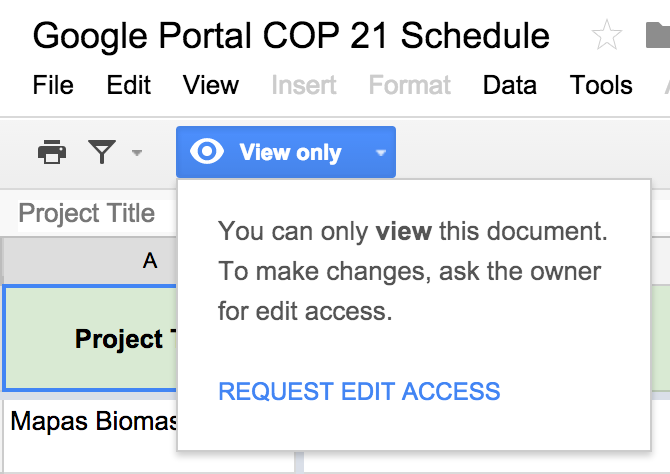
Task: Click the print icon in the toolbar
Action: (52, 152)
